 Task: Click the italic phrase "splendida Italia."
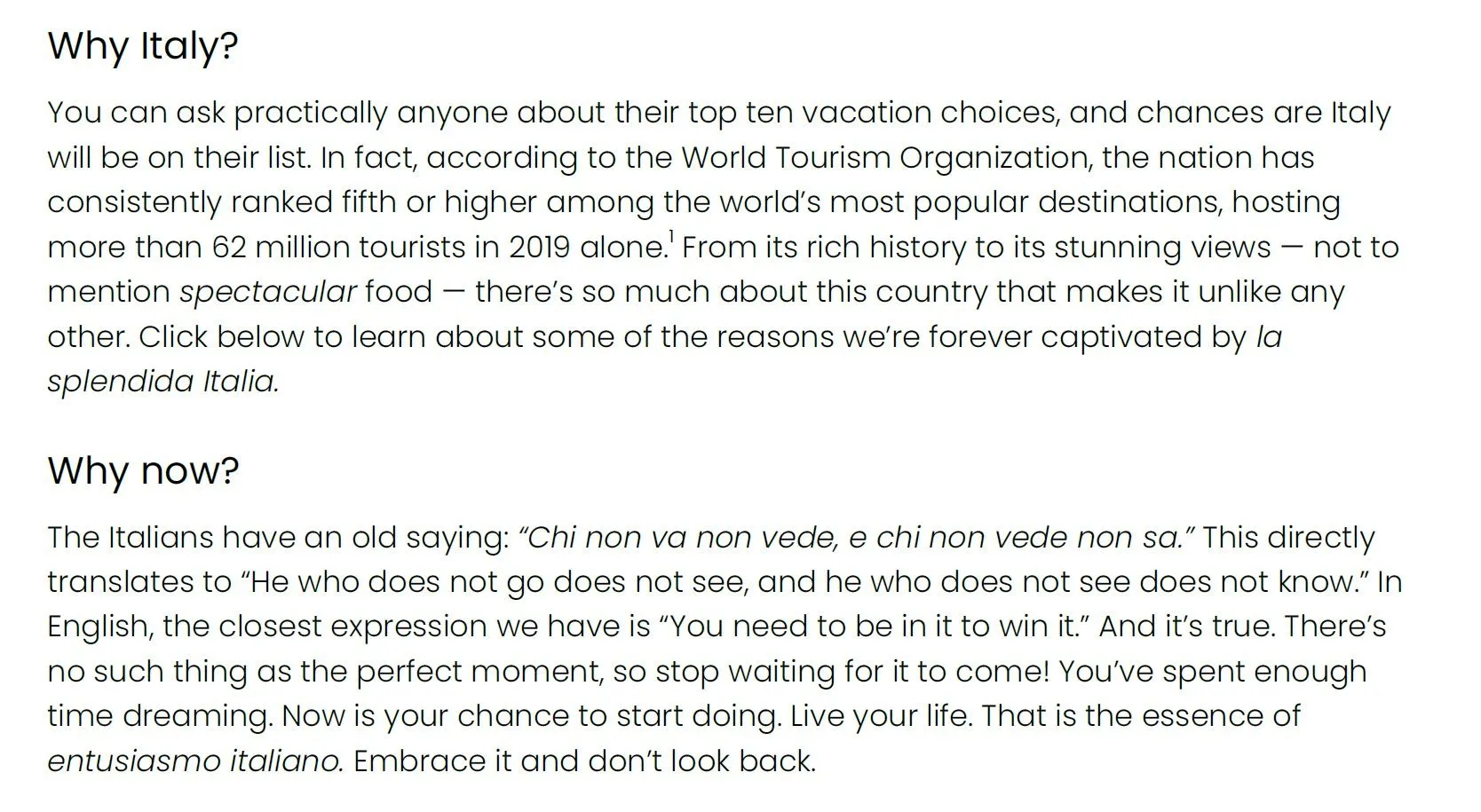click(163, 382)
